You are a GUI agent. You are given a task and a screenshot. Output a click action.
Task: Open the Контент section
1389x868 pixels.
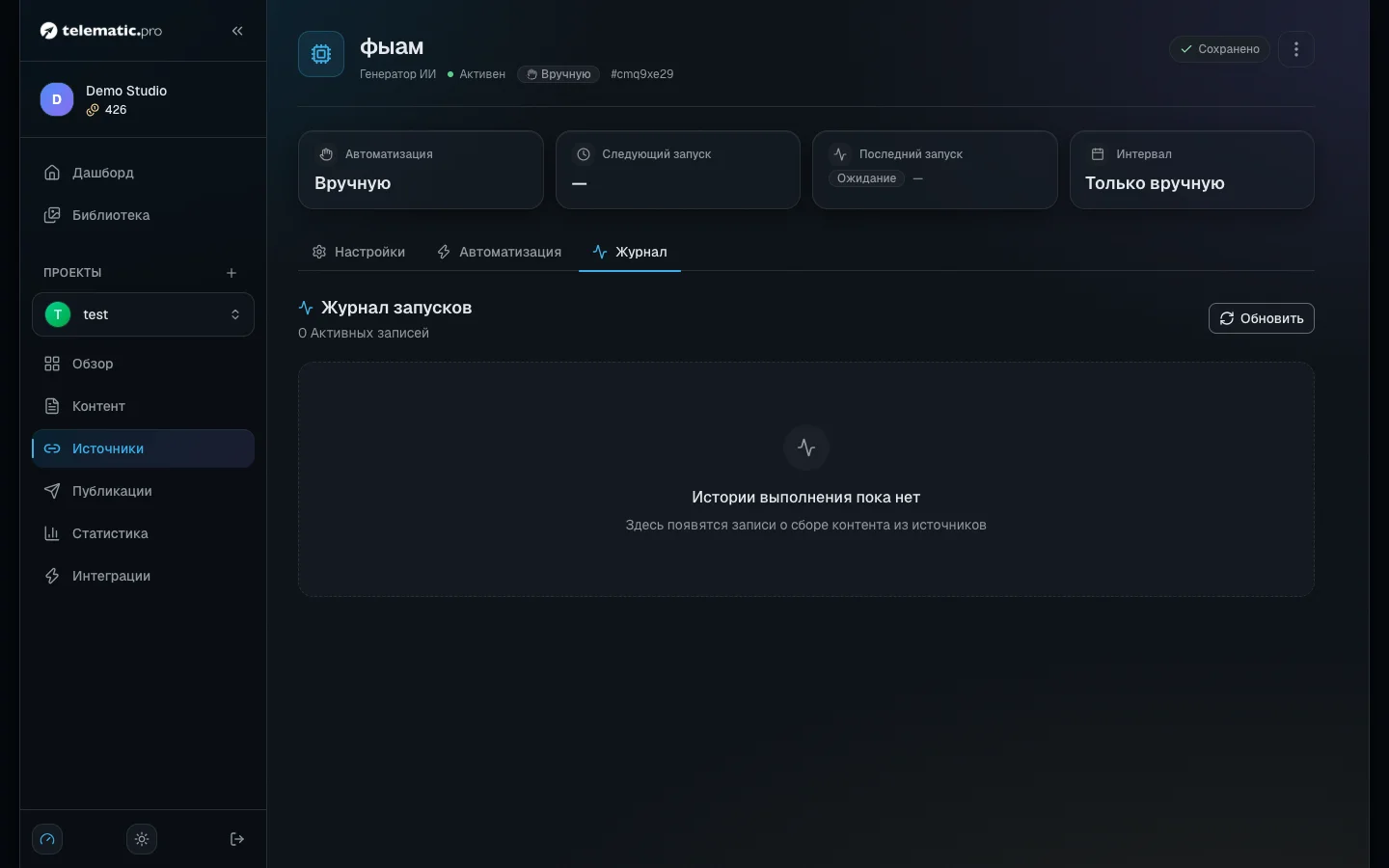[x=143, y=406]
